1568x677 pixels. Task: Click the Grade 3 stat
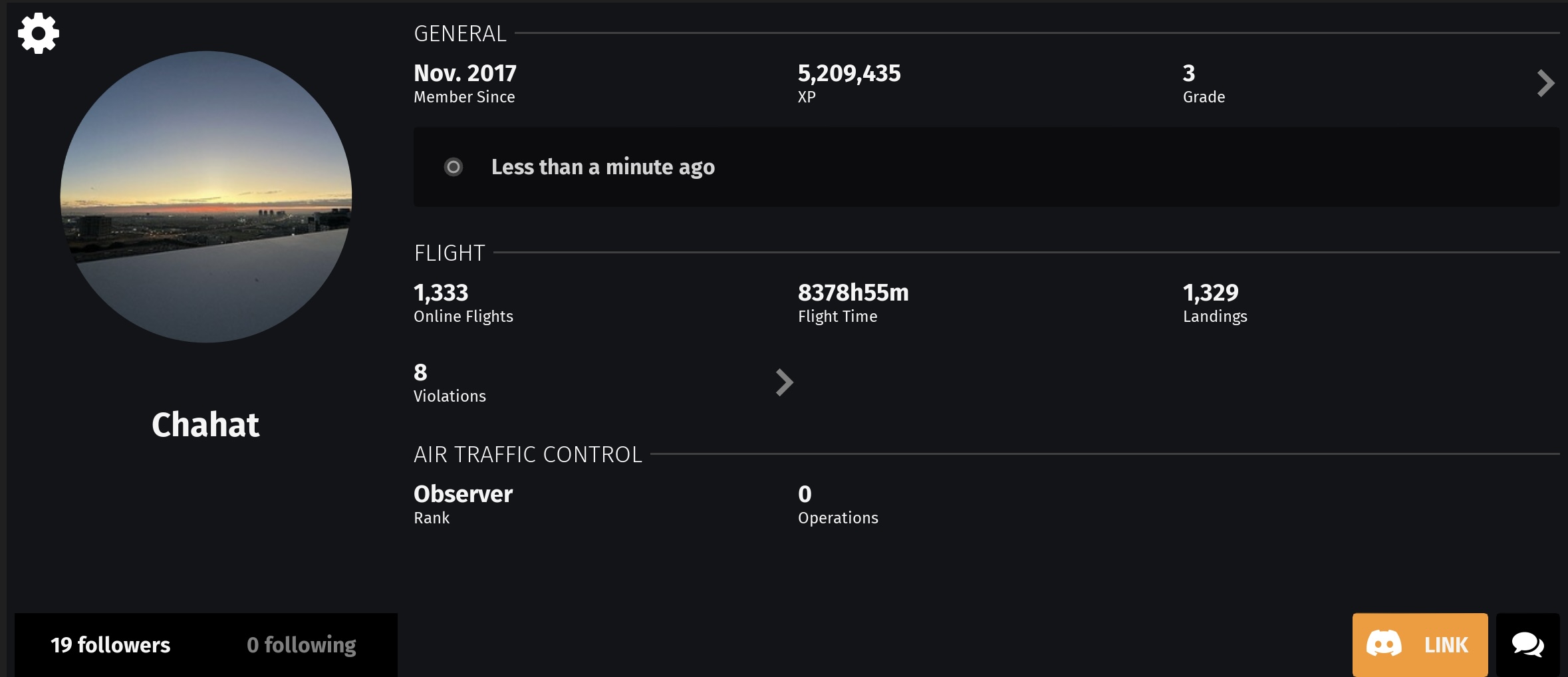(x=1204, y=84)
